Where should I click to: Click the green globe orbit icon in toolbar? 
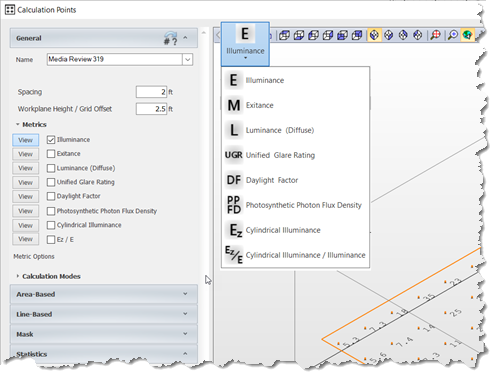pyautogui.click(x=467, y=35)
